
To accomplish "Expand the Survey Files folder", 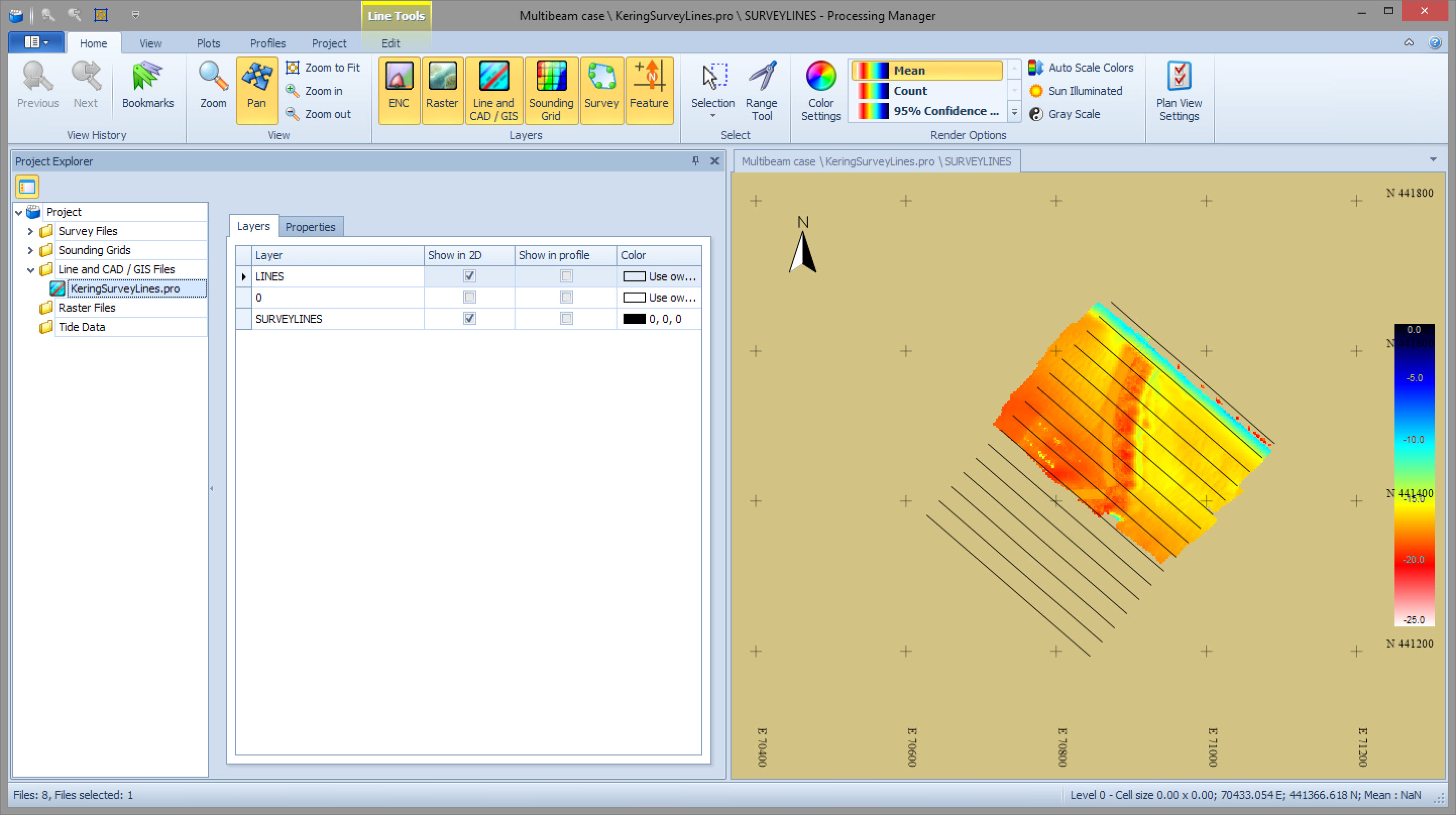I will tap(30, 231).
